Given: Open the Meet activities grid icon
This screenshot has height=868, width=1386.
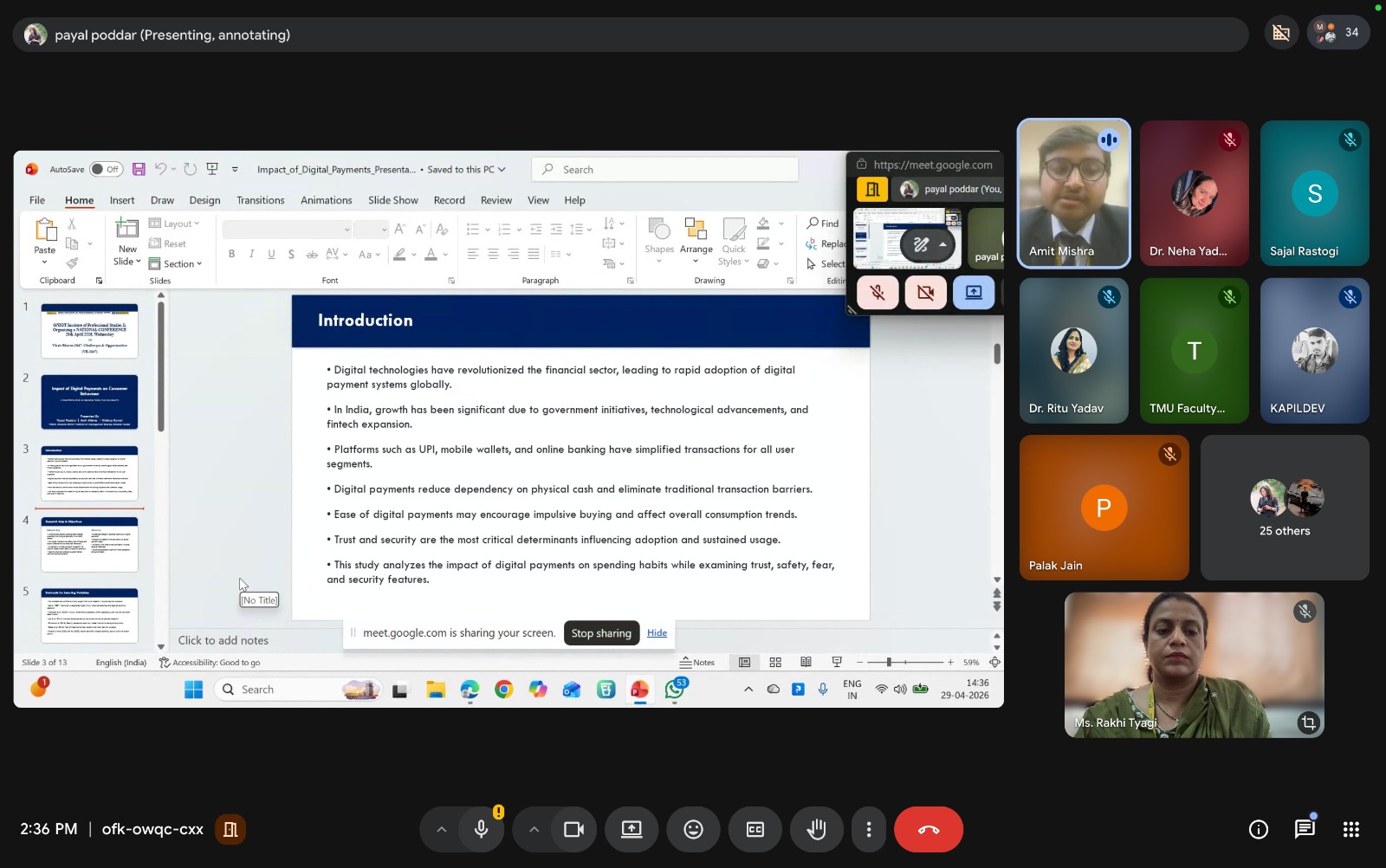Looking at the screenshot, I should (x=1350, y=830).
